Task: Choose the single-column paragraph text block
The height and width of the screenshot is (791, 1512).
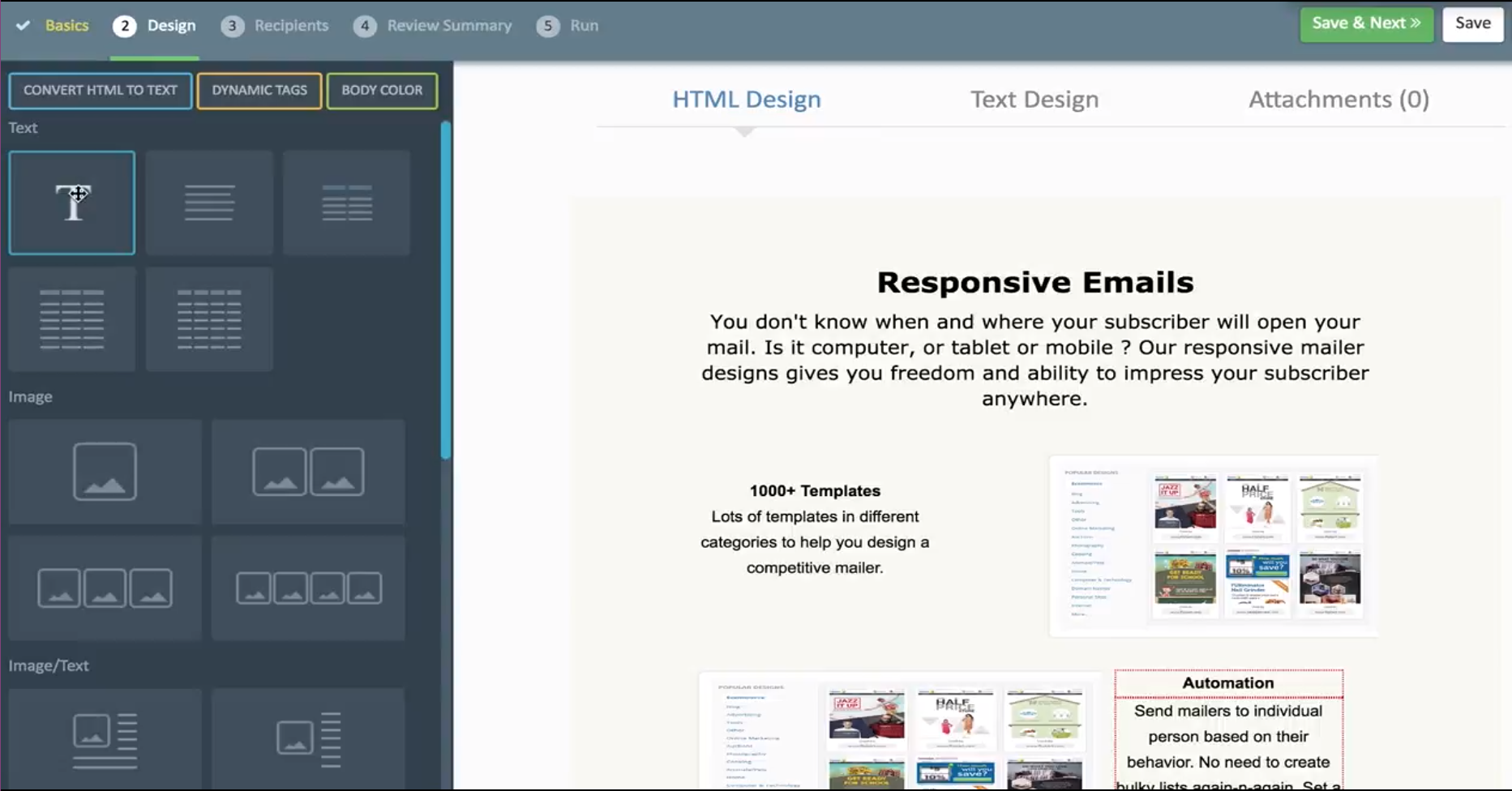Action: (x=209, y=203)
